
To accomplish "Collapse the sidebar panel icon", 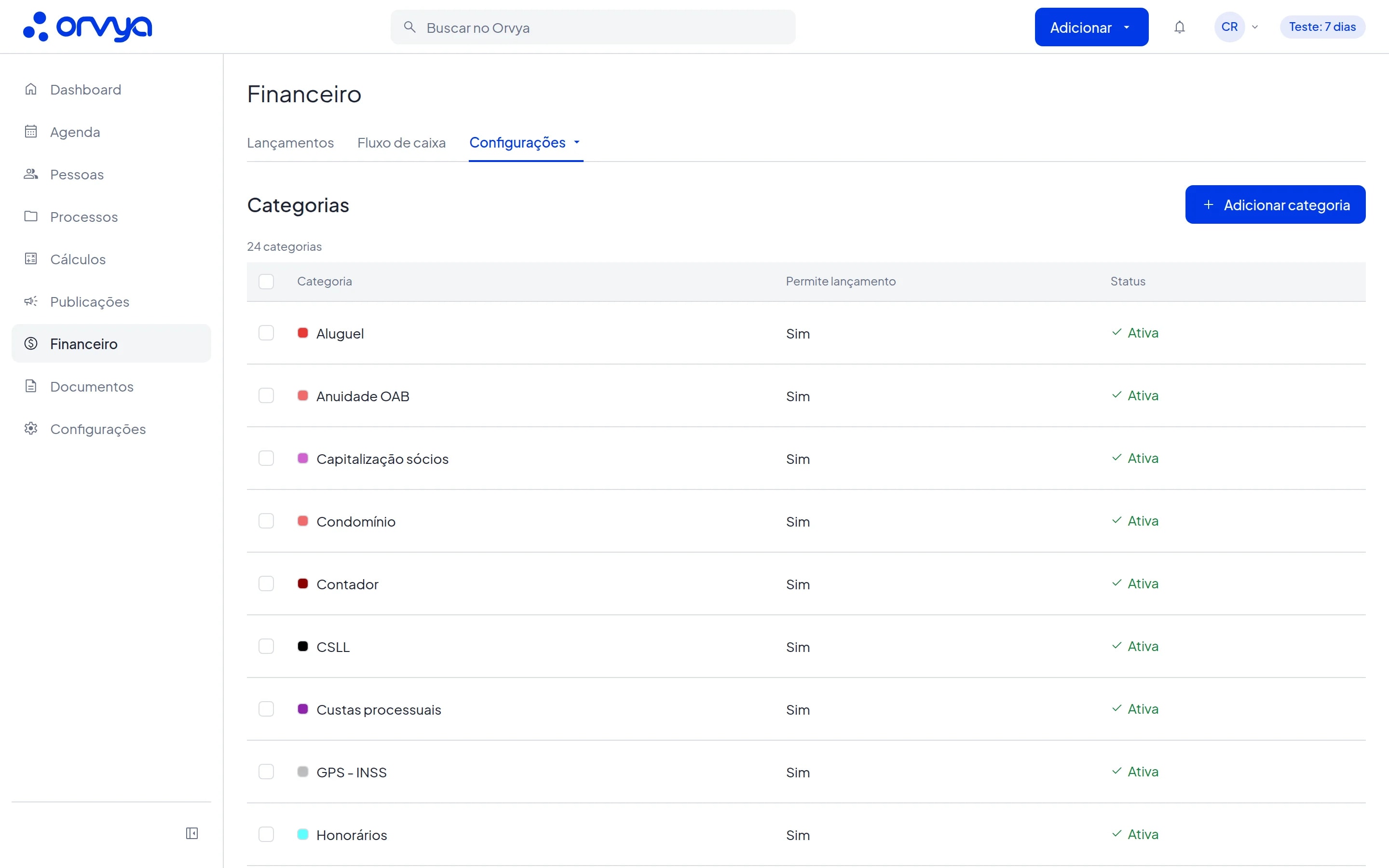I will (x=191, y=833).
